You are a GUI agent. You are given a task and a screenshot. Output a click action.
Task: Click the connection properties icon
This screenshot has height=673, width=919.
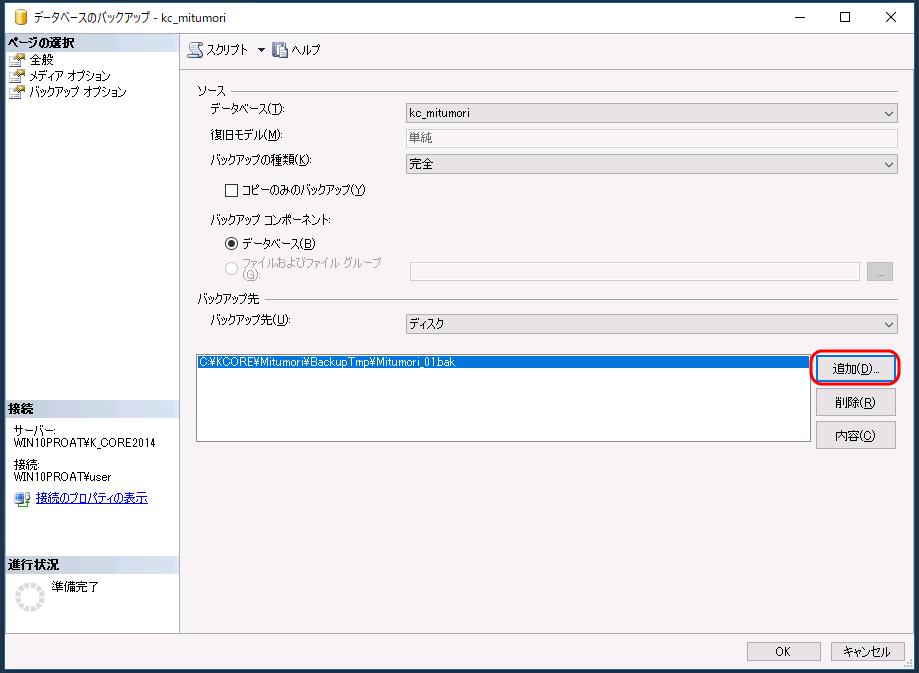[22, 499]
